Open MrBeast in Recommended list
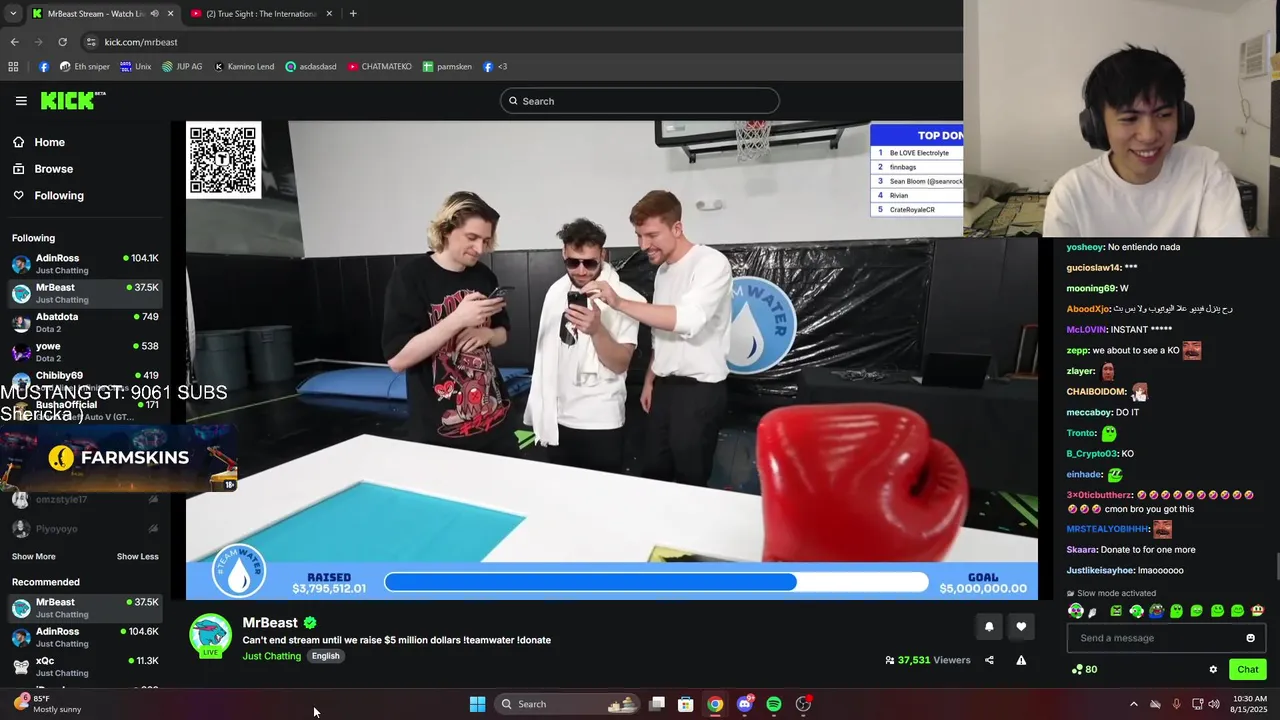The image size is (1280, 720). point(85,608)
